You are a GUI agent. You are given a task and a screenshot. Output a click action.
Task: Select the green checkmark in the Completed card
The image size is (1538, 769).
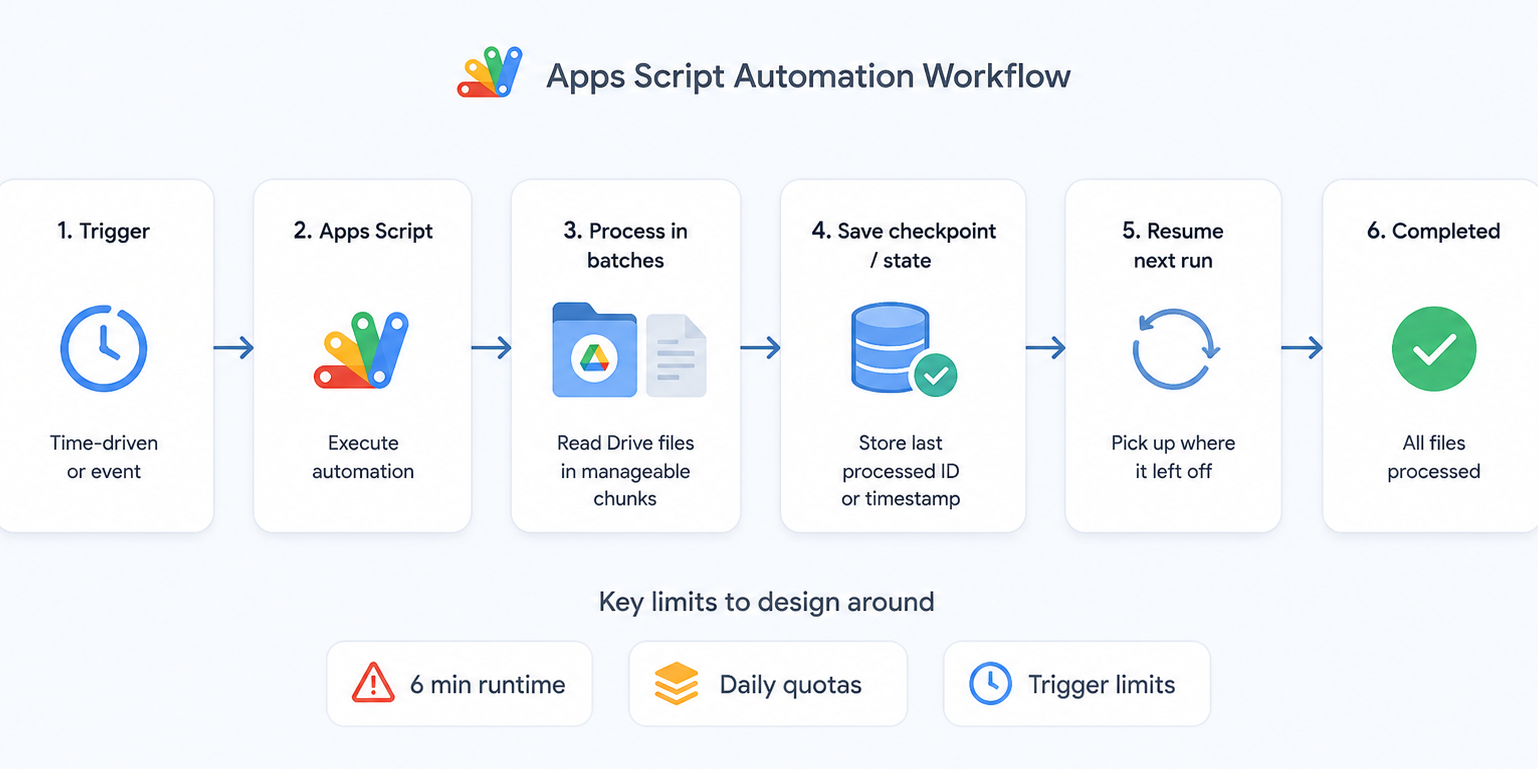pyautogui.click(x=1434, y=349)
